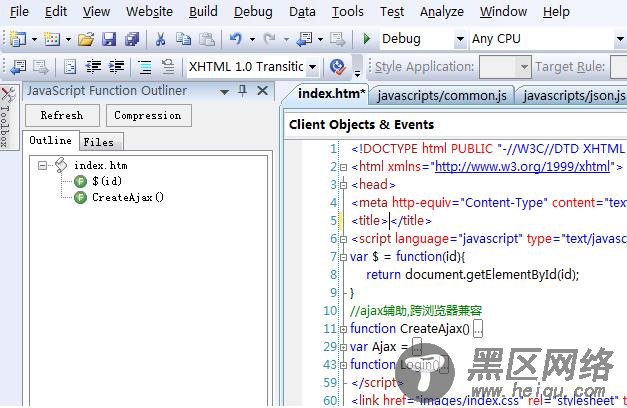Click the Compression button
The image size is (627, 408).
pos(149,115)
